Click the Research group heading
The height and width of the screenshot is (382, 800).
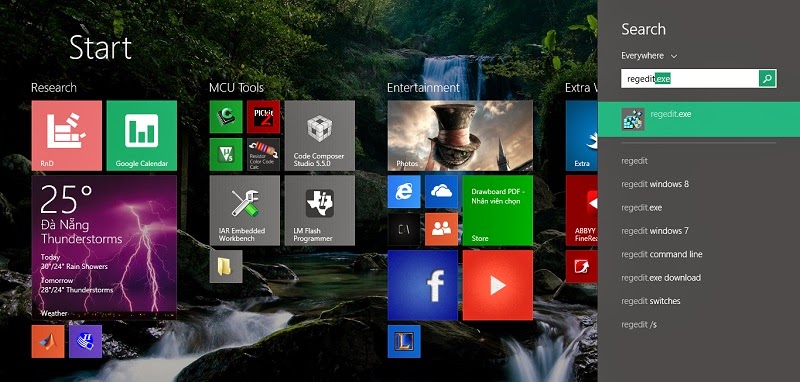(x=54, y=88)
